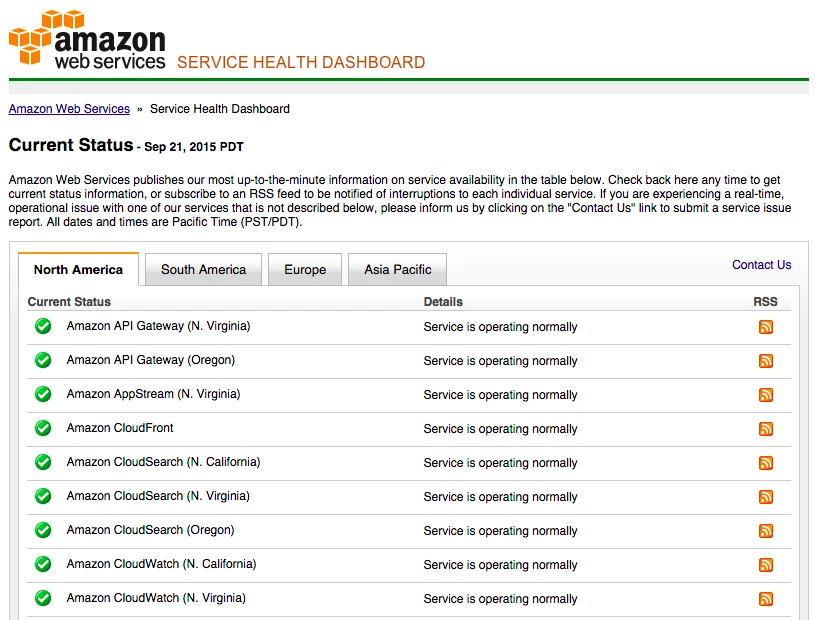This screenshot has height=620, width=821.
Task: Click the RSS icon for Amazon AppStream
Action: click(765, 394)
